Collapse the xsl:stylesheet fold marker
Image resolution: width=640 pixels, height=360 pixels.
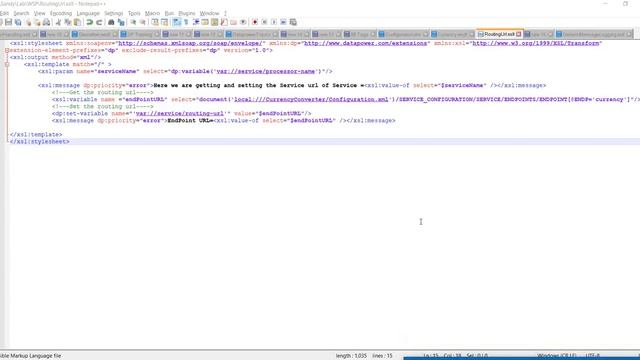pos(7,50)
